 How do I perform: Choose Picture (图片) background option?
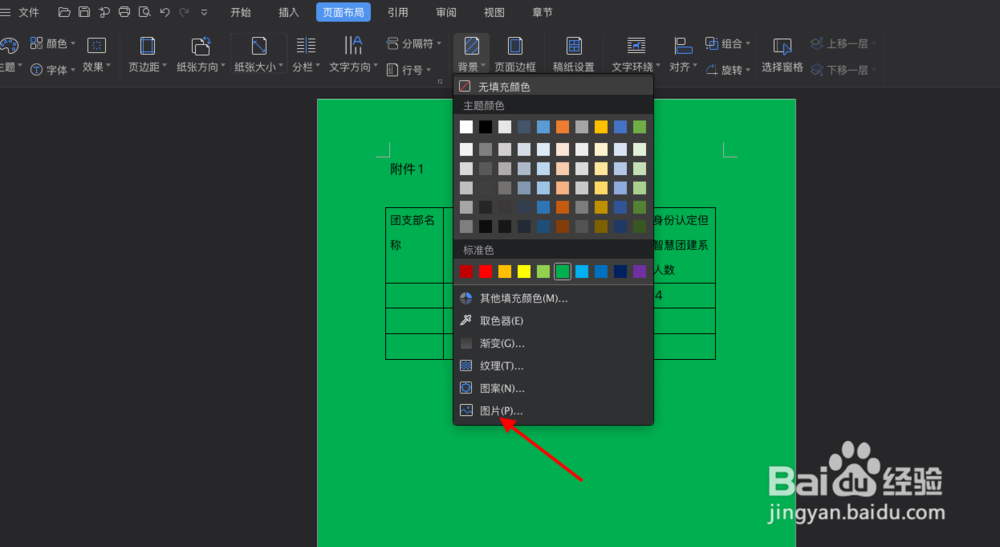[554, 411]
